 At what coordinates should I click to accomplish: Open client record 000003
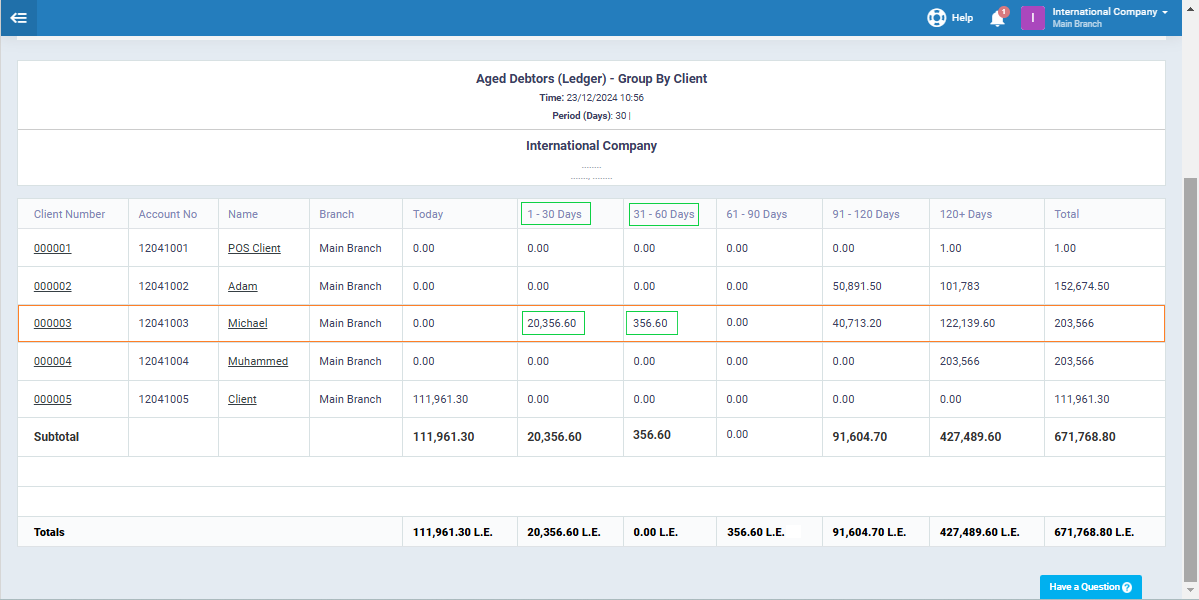point(52,323)
